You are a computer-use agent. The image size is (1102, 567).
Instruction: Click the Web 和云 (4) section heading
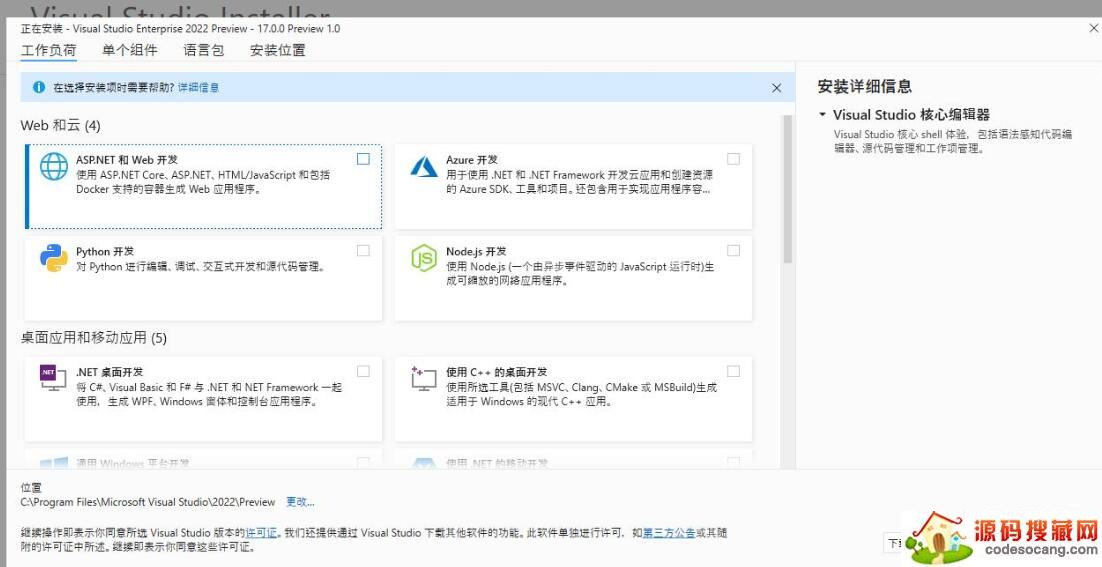(60, 126)
